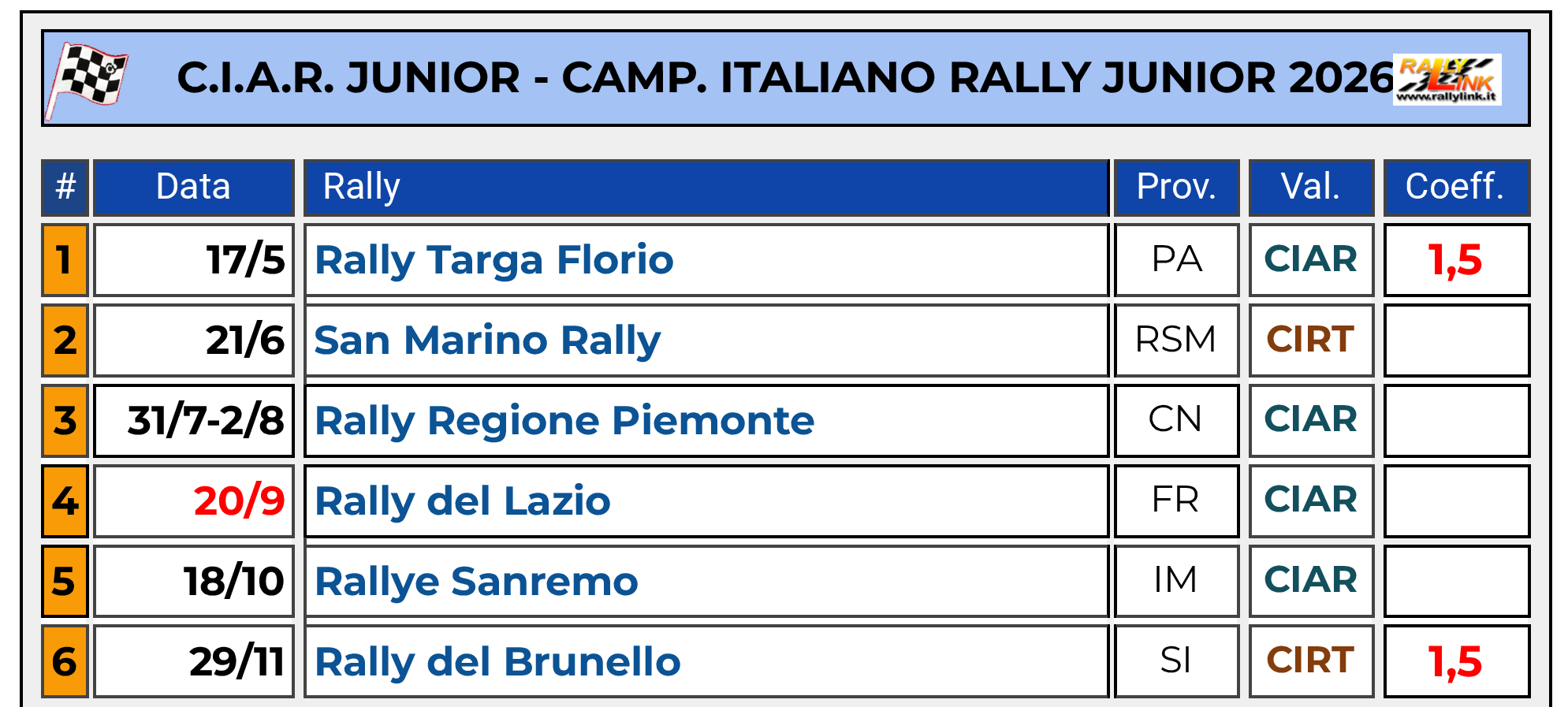This screenshot has height=707, width=1568.
Task: Open the Rally del Brunello link
Action: click(497, 662)
